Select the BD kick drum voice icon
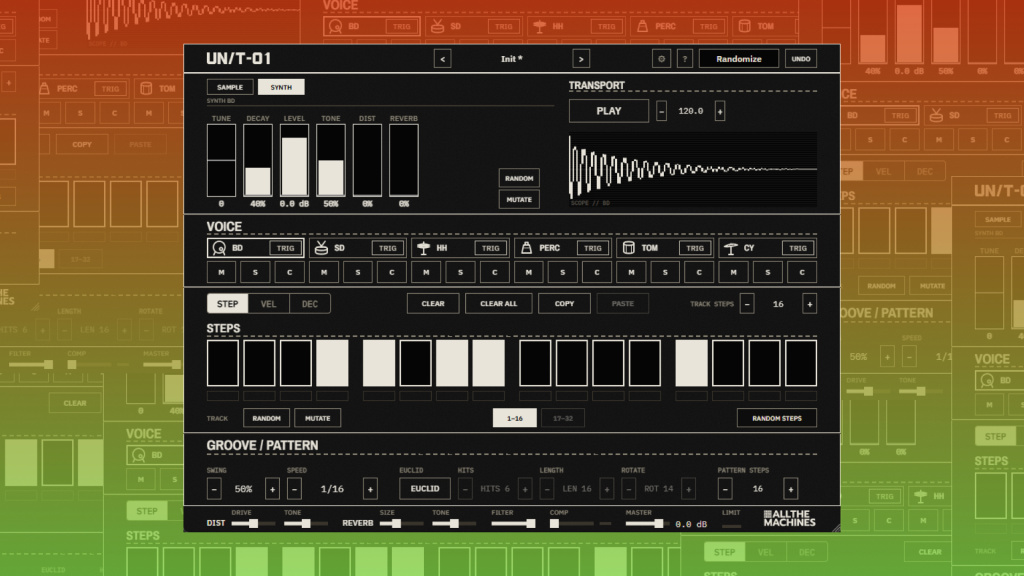The image size is (1024, 576). [x=219, y=248]
